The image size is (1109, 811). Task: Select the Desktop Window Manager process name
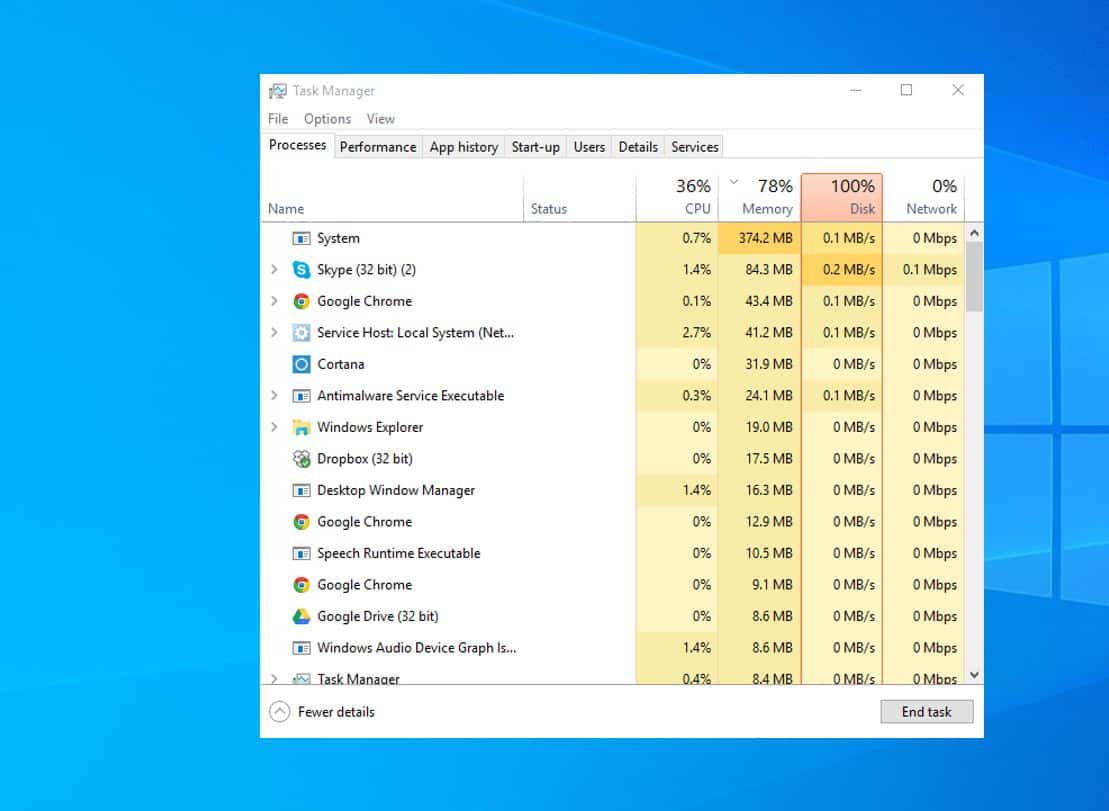[396, 491]
